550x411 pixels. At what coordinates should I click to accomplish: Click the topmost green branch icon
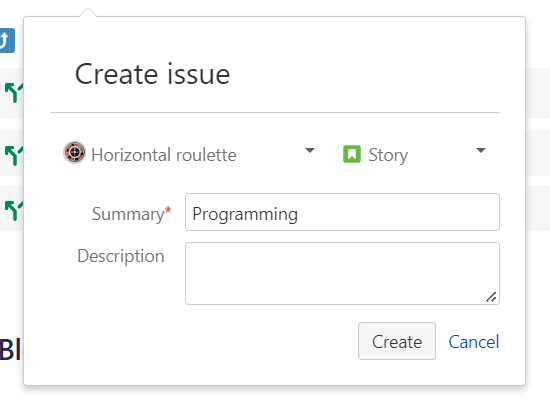[x=14, y=93]
